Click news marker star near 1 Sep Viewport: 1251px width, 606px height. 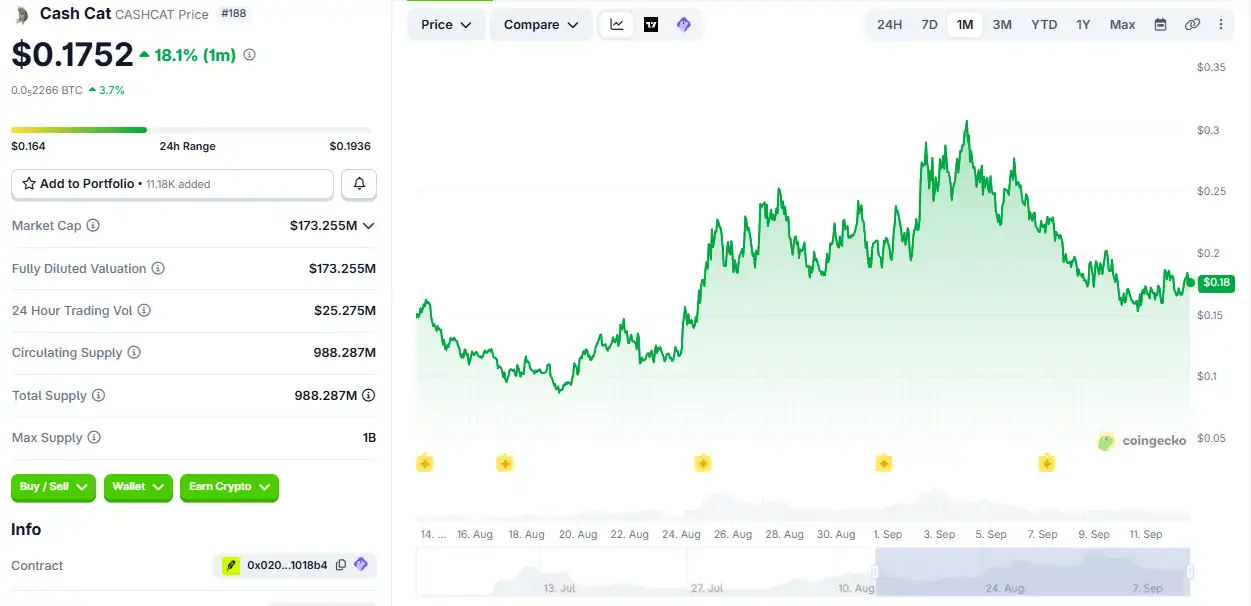(884, 463)
